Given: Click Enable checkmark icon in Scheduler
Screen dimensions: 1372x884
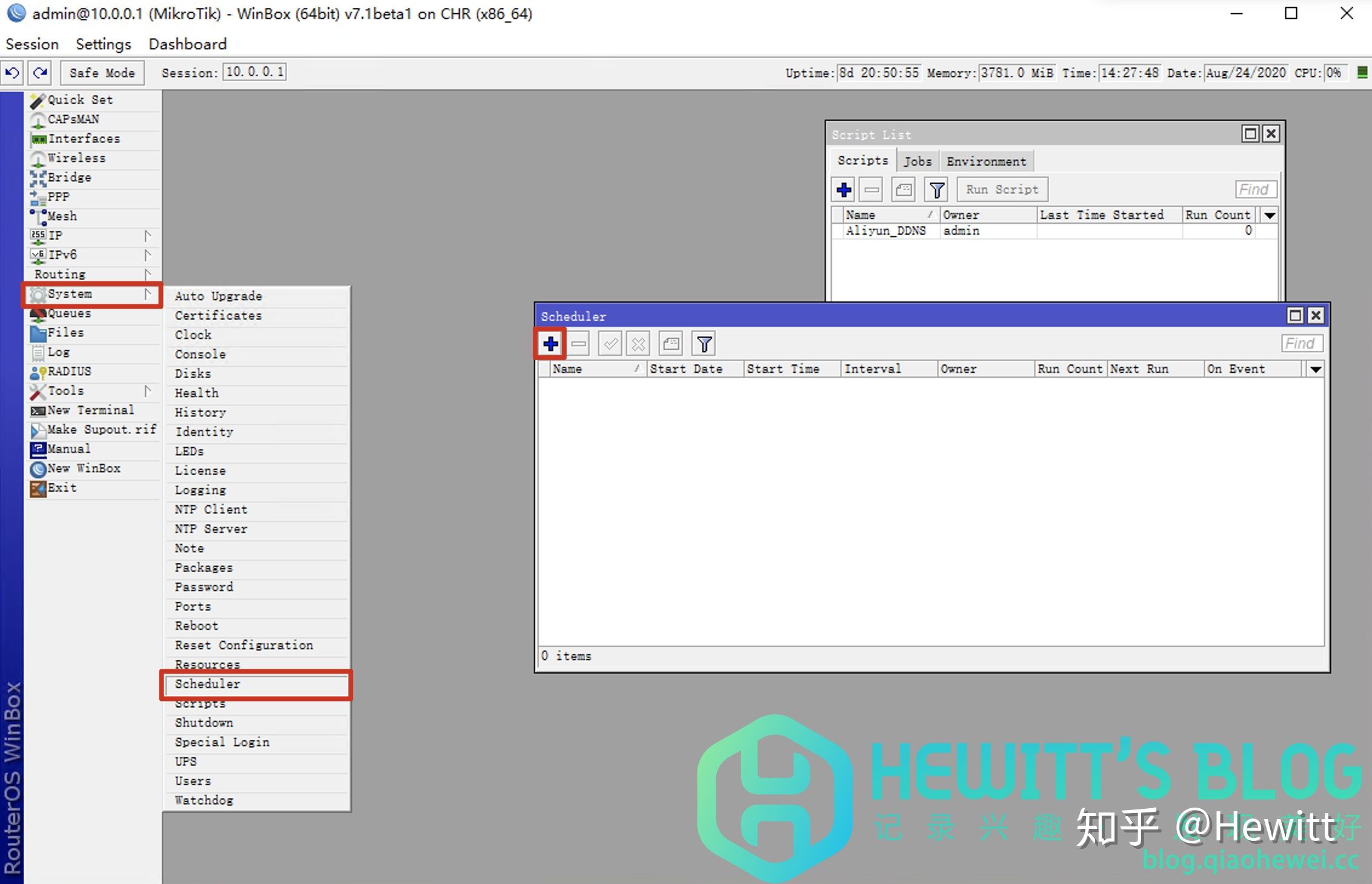Looking at the screenshot, I should pos(610,344).
